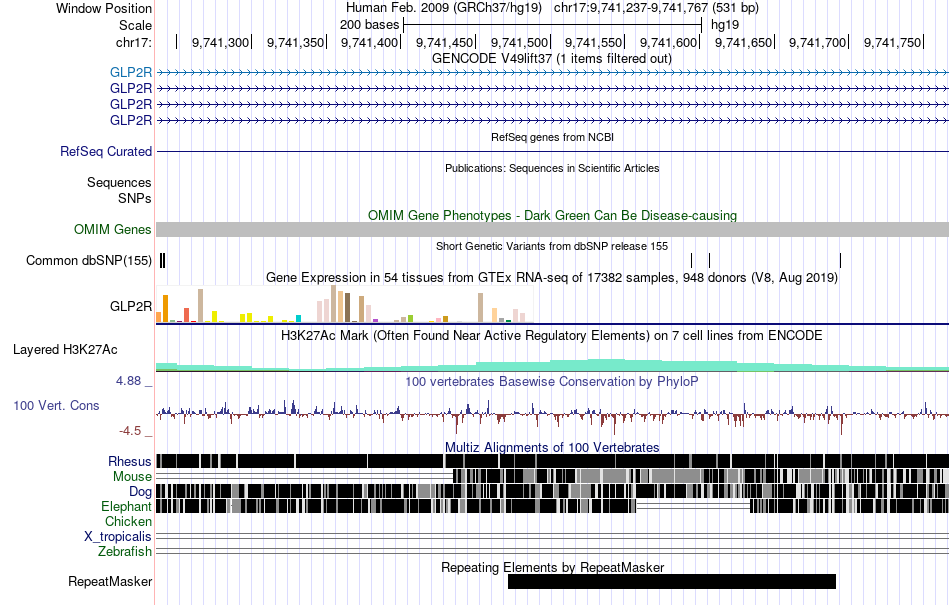Open Common dbSNP(155) track label

[89, 260]
